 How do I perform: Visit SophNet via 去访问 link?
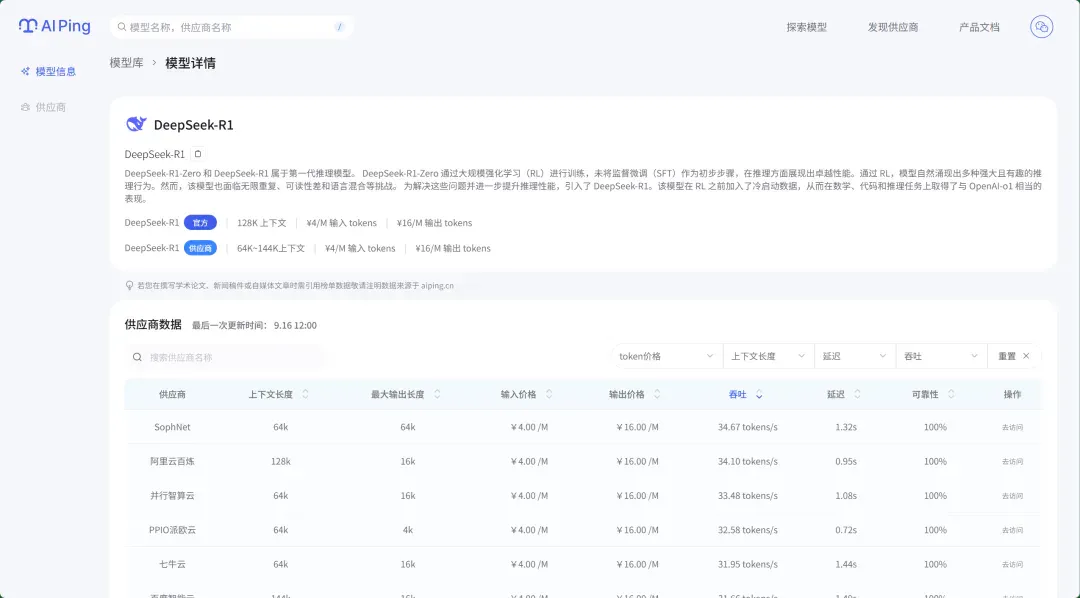coord(1012,427)
